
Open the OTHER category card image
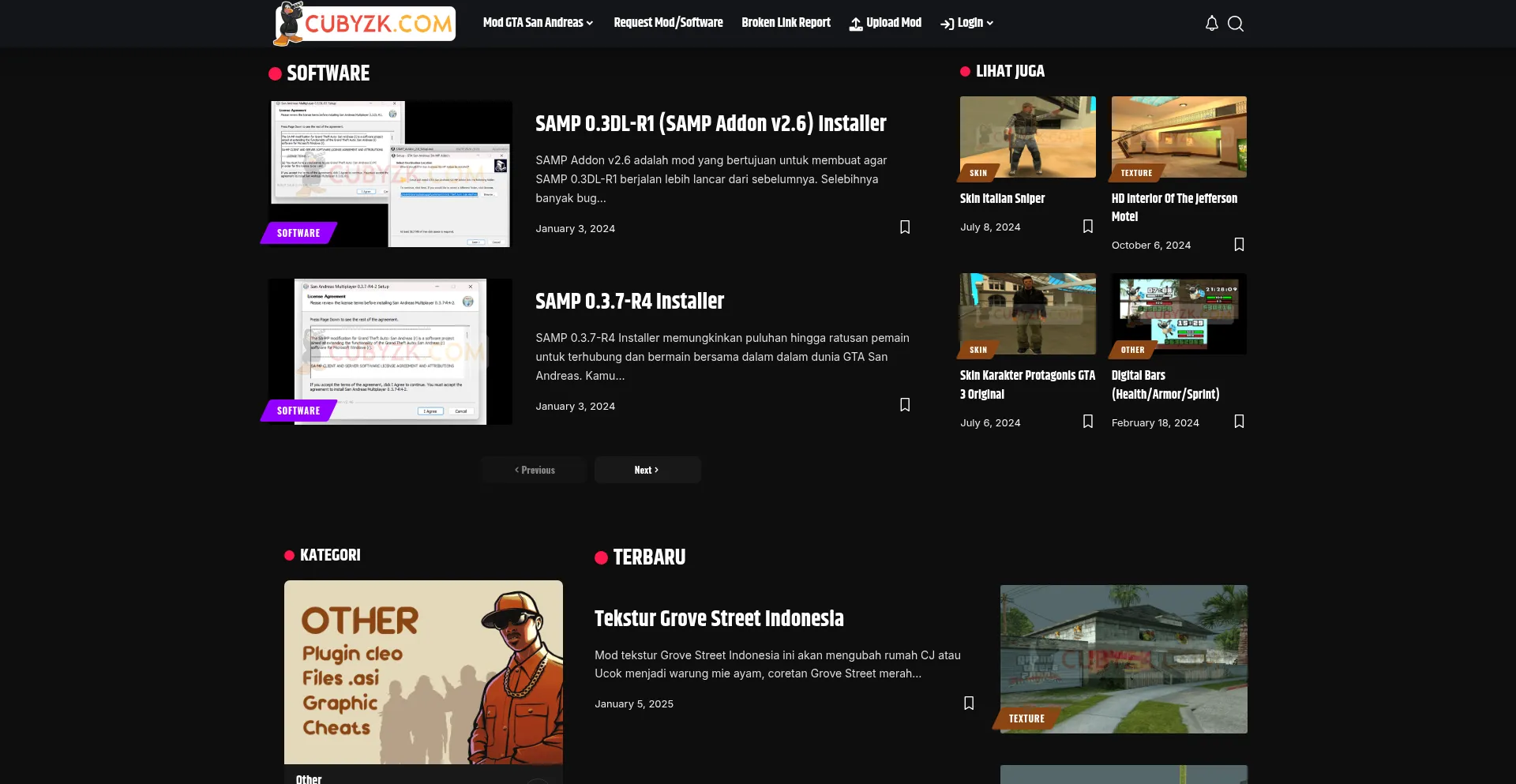pos(423,672)
